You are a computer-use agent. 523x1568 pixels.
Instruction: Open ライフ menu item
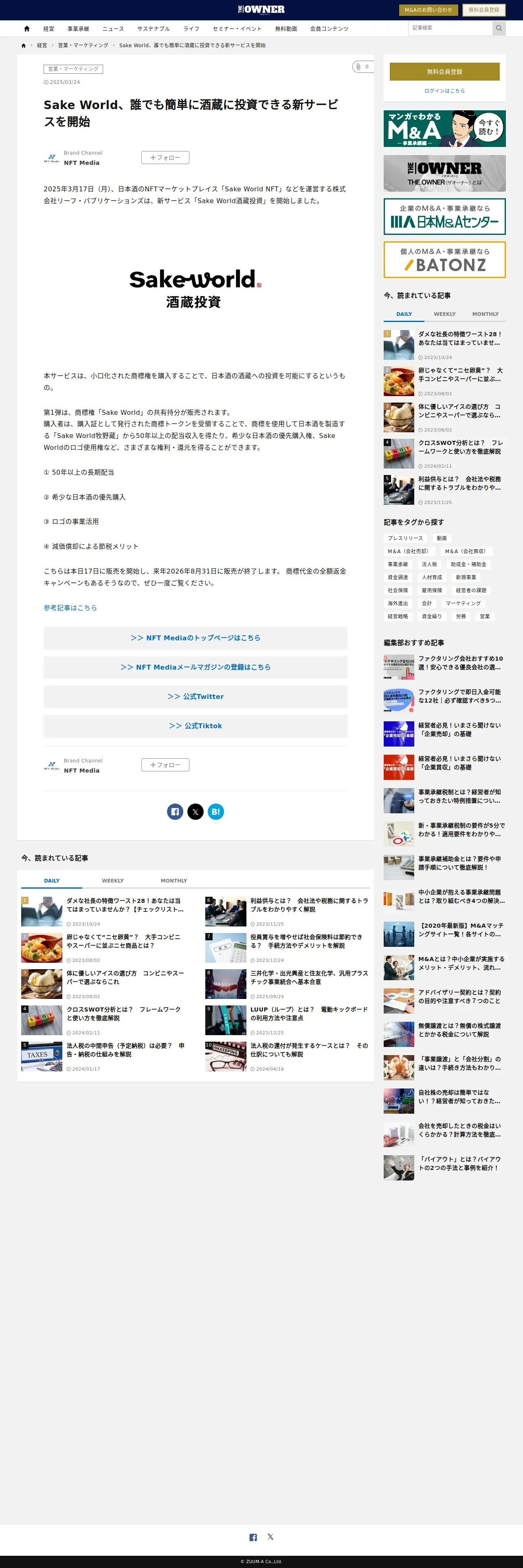(191, 28)
